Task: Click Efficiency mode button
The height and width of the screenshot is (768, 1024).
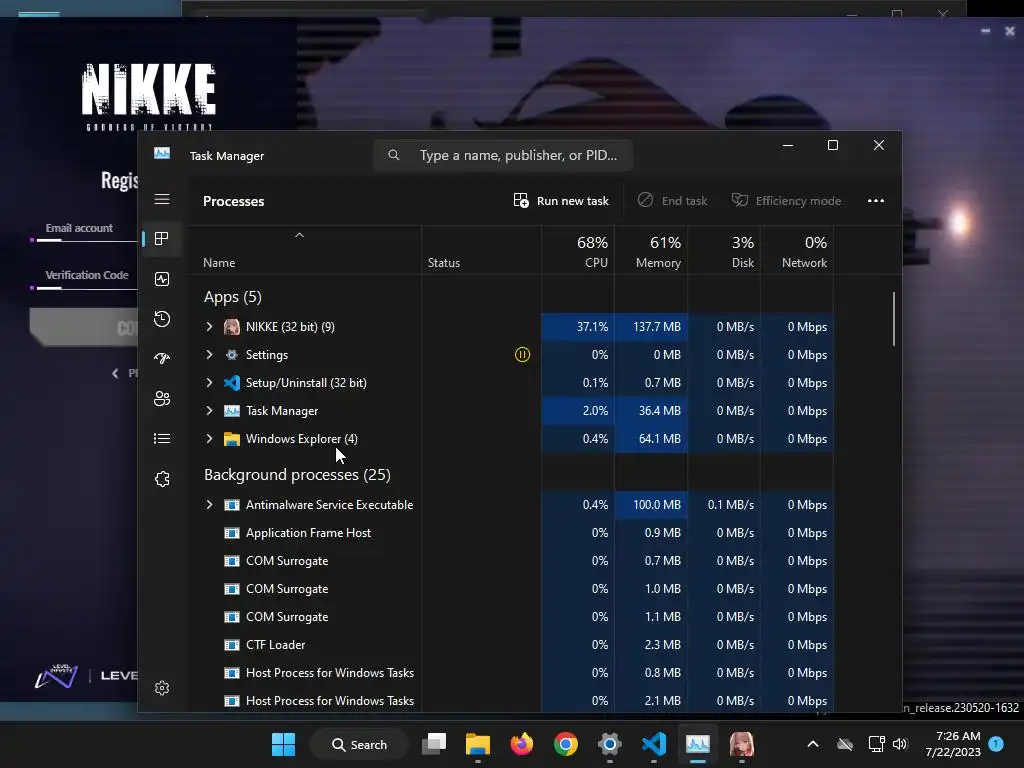Action: [786, 200]
